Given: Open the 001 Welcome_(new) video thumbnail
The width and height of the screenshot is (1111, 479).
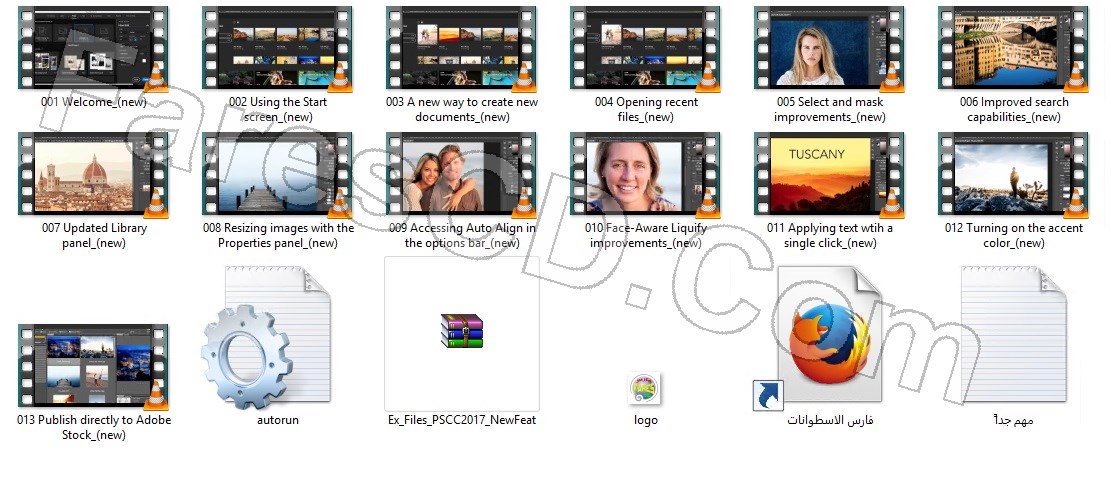Looking at the screenshot, I should 94,47.
